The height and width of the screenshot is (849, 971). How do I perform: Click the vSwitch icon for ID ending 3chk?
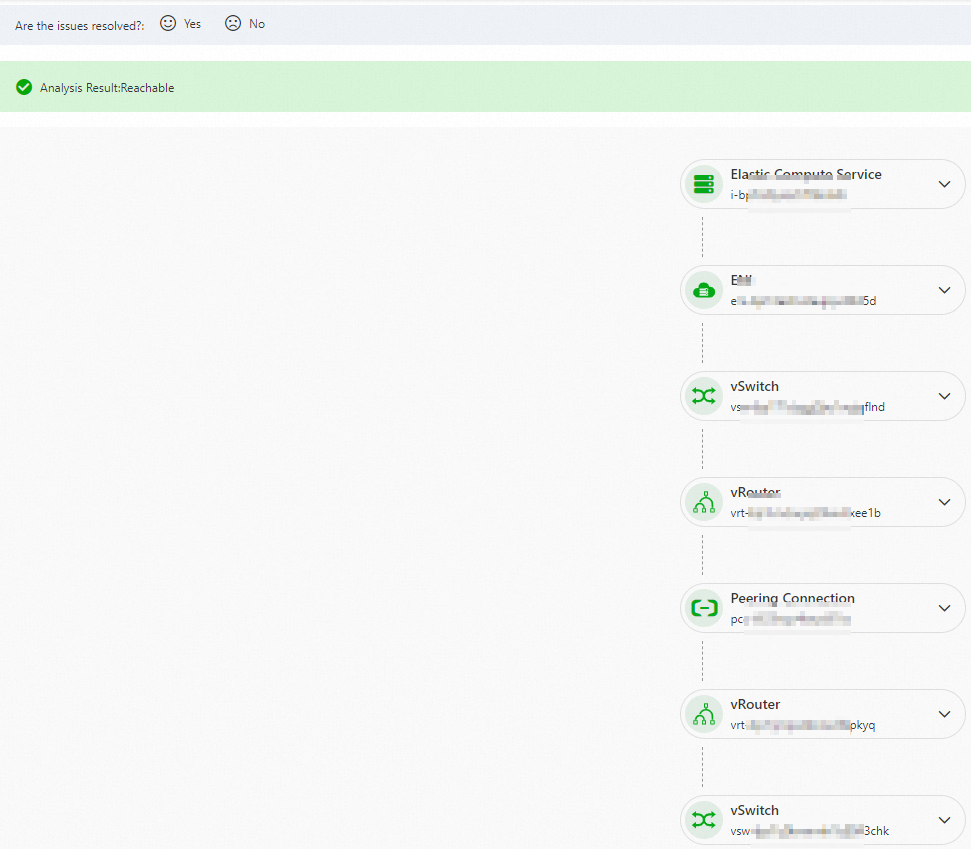(704, 820)
